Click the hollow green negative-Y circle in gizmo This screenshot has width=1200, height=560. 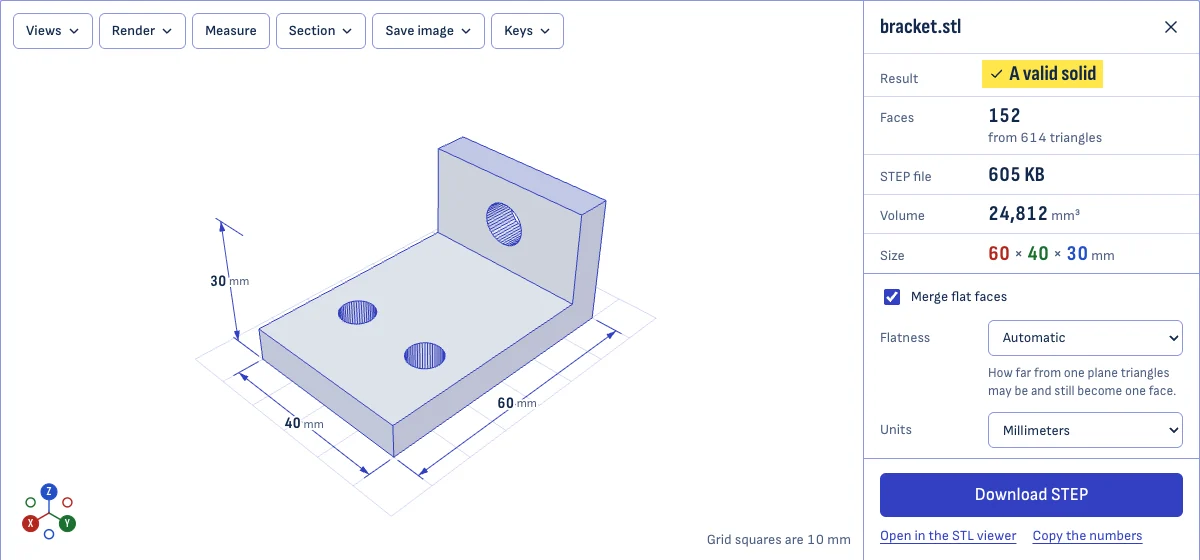click(x=31, y=502)
